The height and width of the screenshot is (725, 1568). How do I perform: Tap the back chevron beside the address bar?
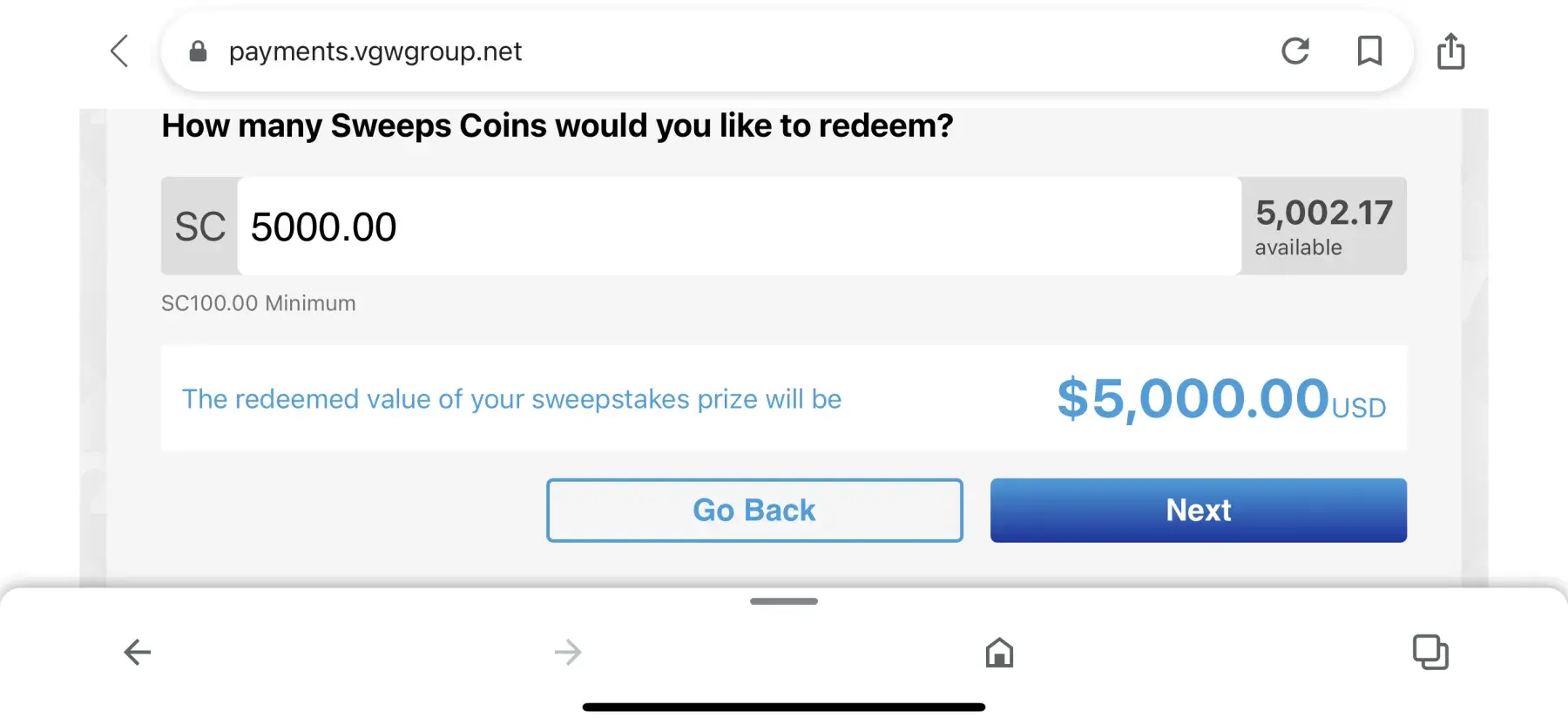coord(120,51)
